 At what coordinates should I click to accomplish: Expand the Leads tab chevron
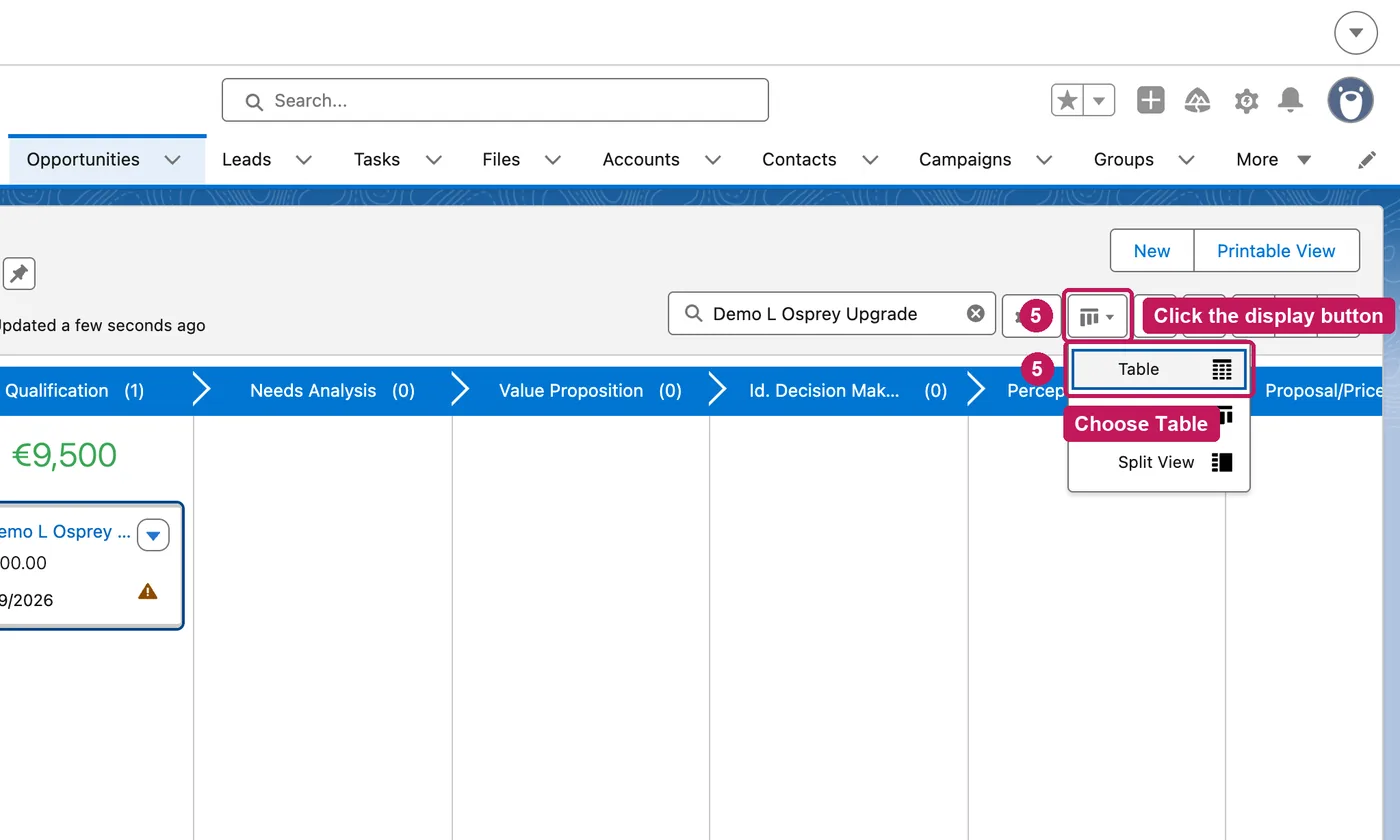(304, 160)
